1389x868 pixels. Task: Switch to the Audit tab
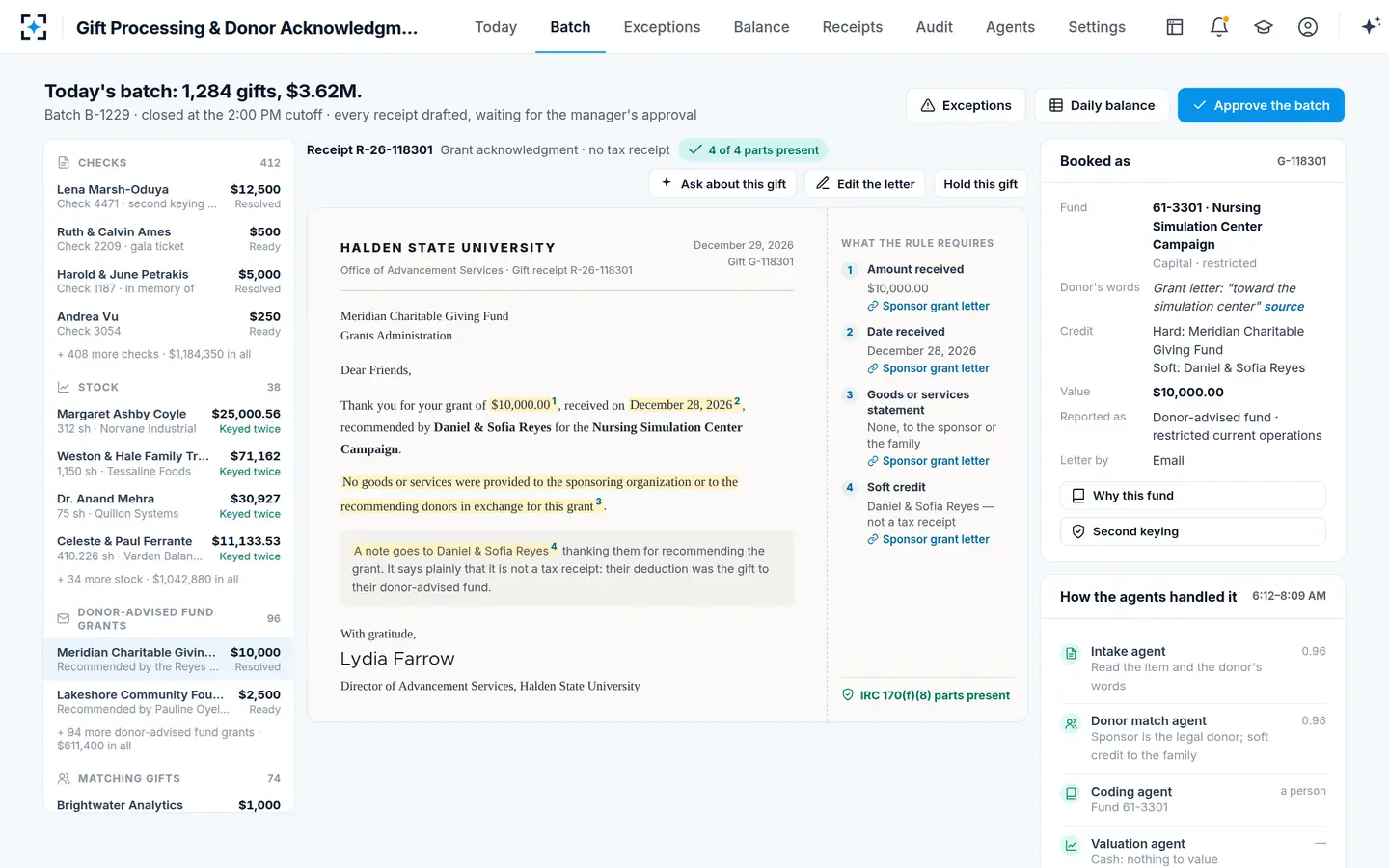pos(934,27)
